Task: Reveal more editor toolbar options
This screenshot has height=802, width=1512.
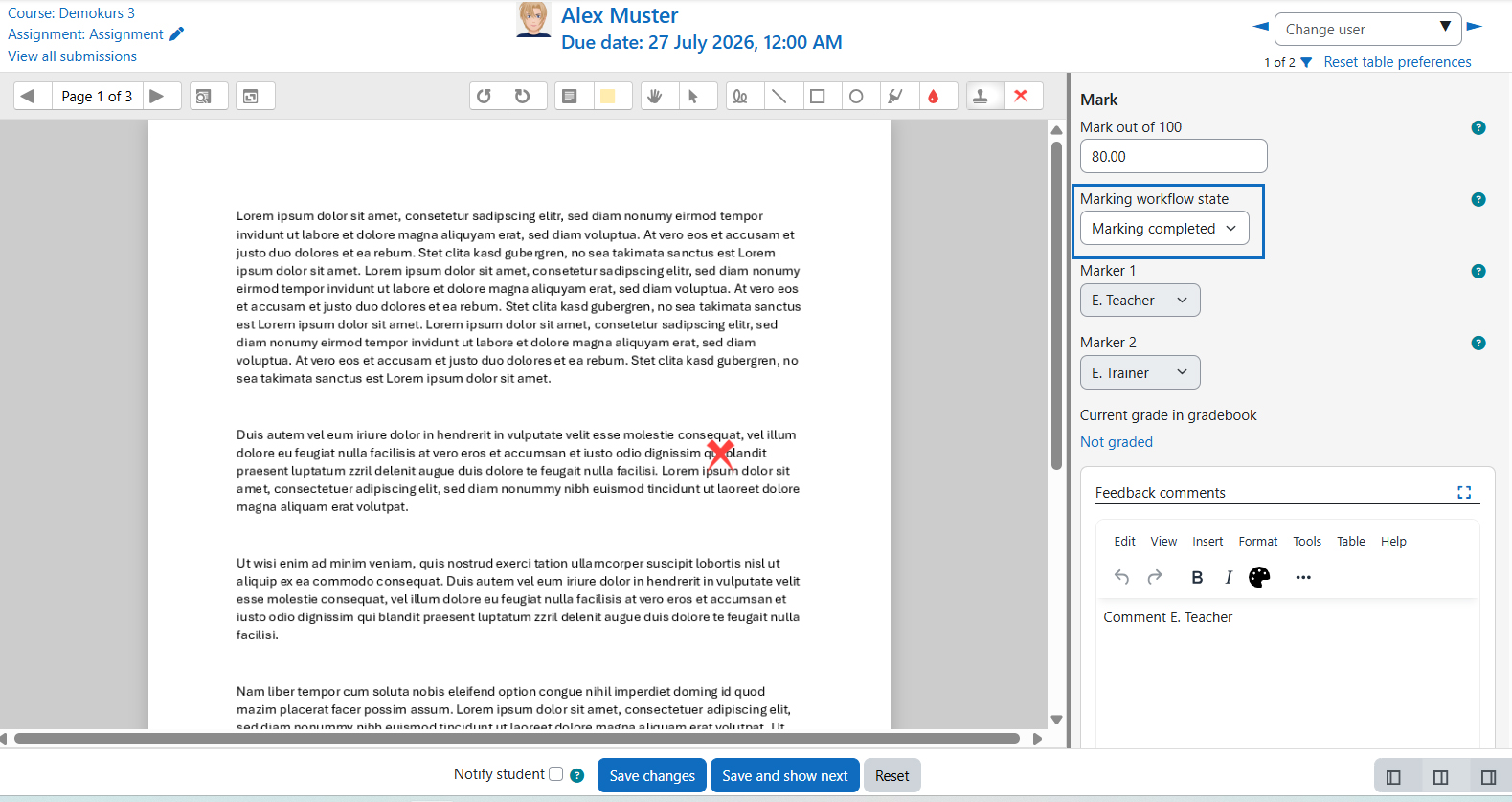Action: (x=1303, y=577)
